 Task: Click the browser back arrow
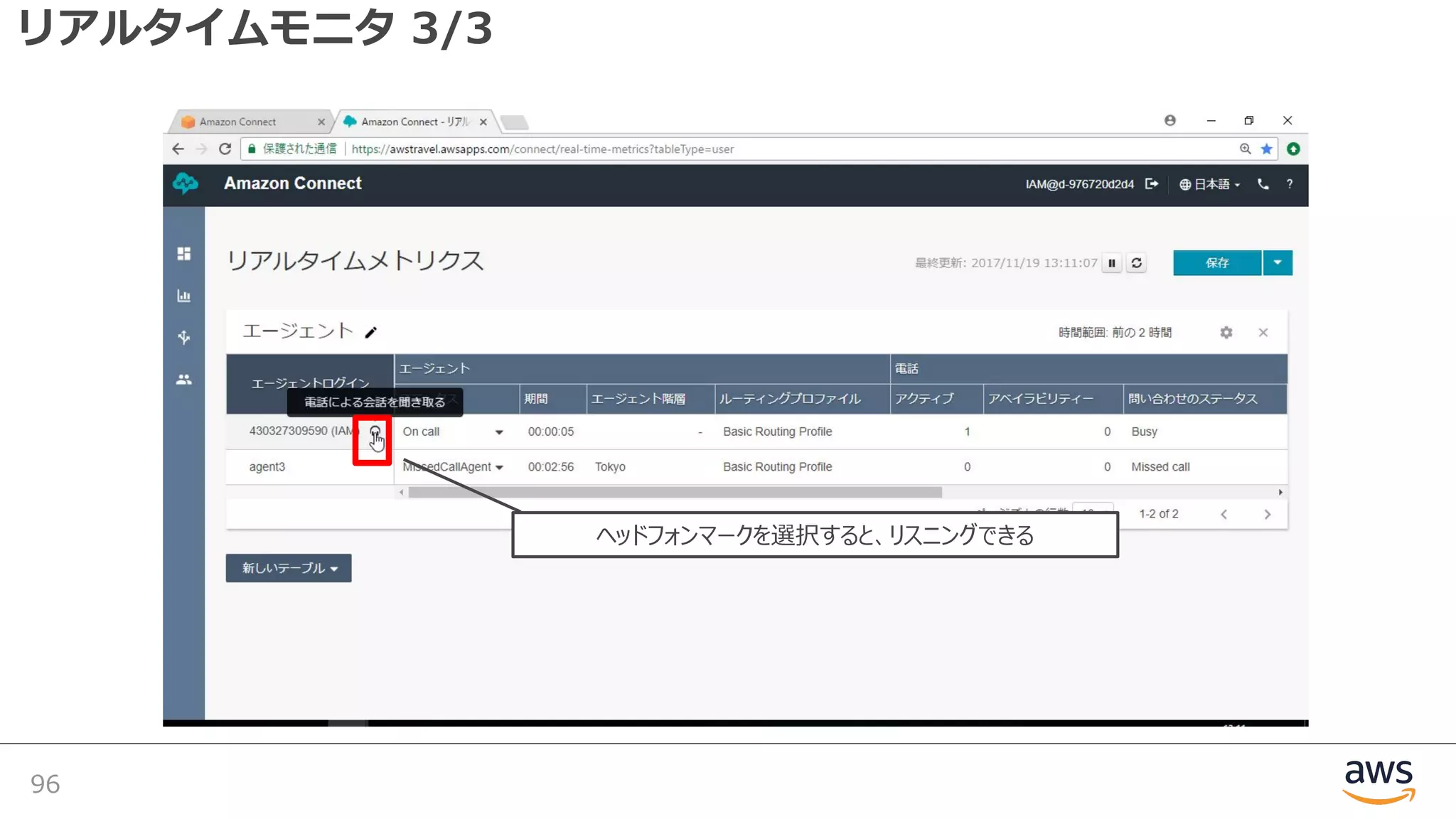coord(178,149)
